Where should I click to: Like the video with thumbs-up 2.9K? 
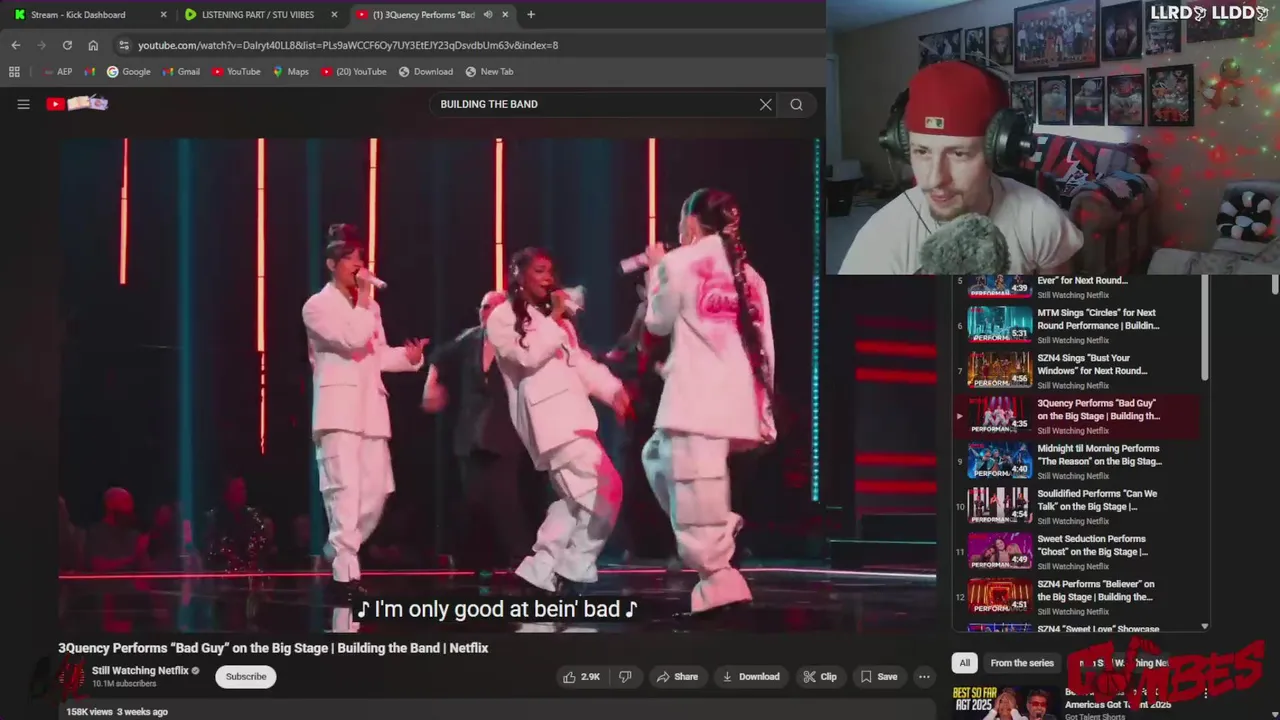pyautogui.click(x=581, y=677)
